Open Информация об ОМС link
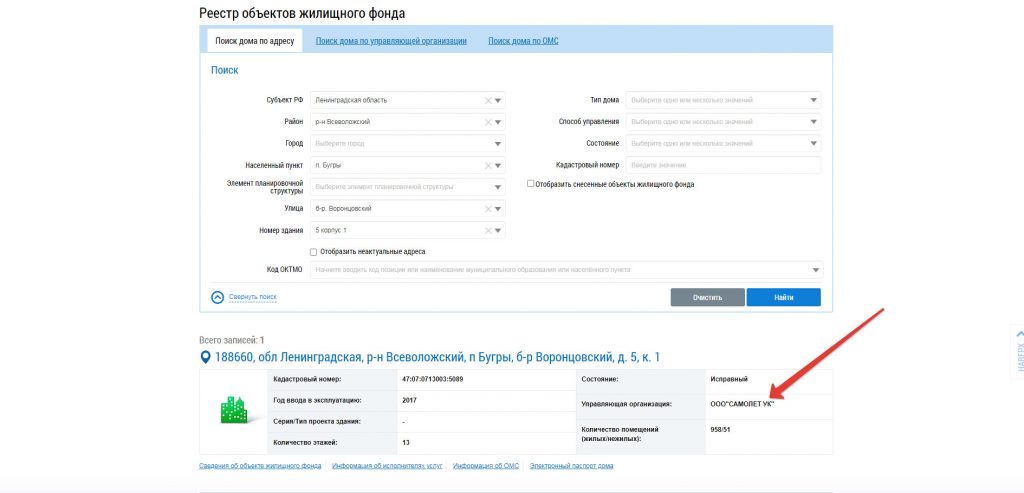 click(x=486, y=466)
